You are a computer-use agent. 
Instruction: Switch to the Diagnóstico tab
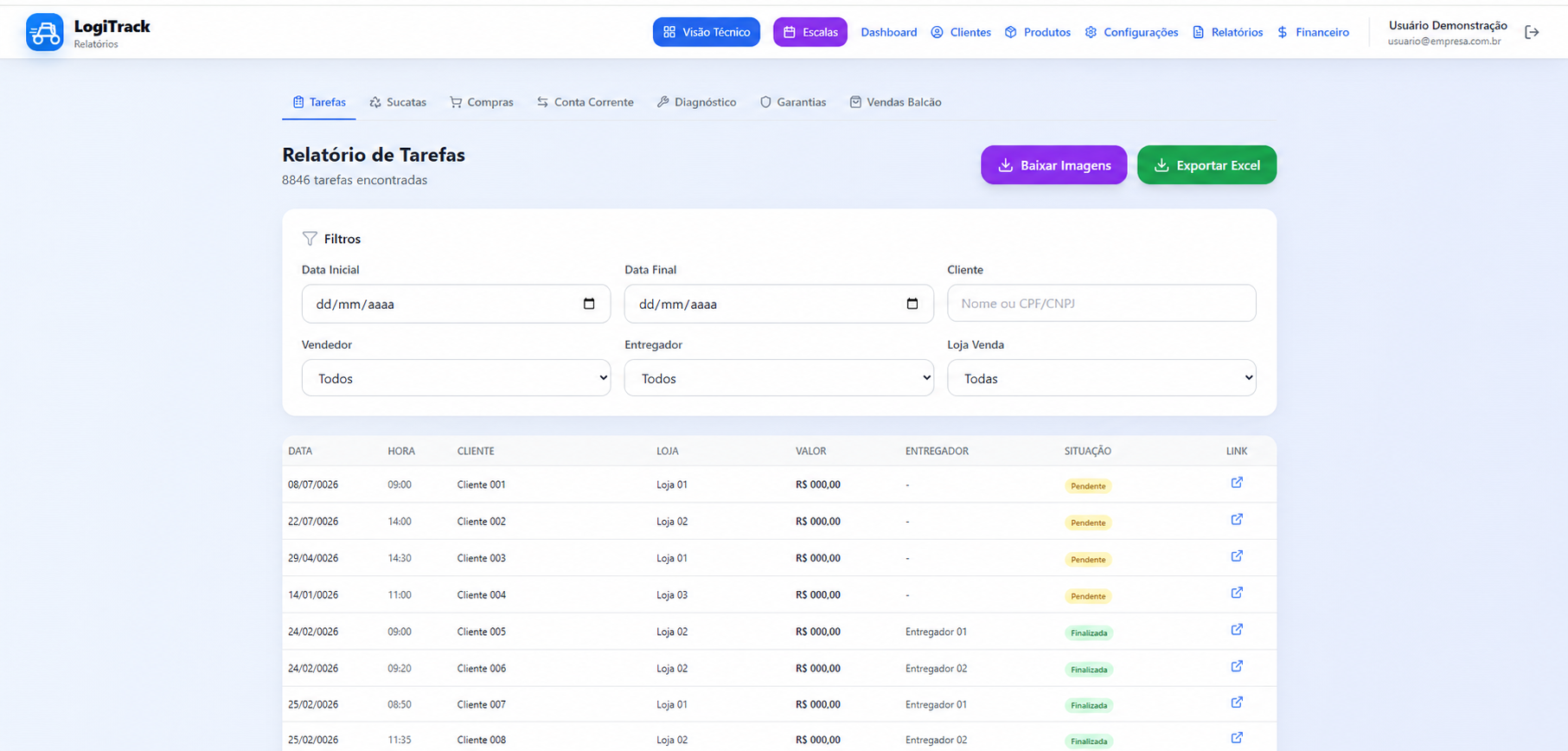pos(697,102)
